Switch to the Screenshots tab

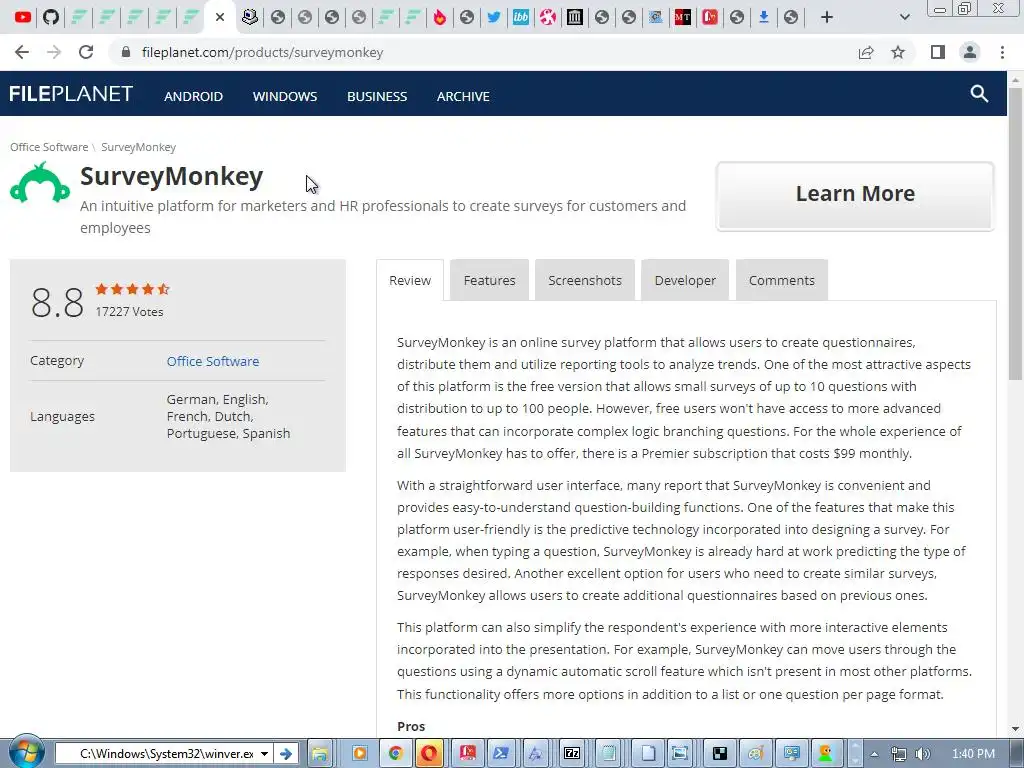click(584, 280)
